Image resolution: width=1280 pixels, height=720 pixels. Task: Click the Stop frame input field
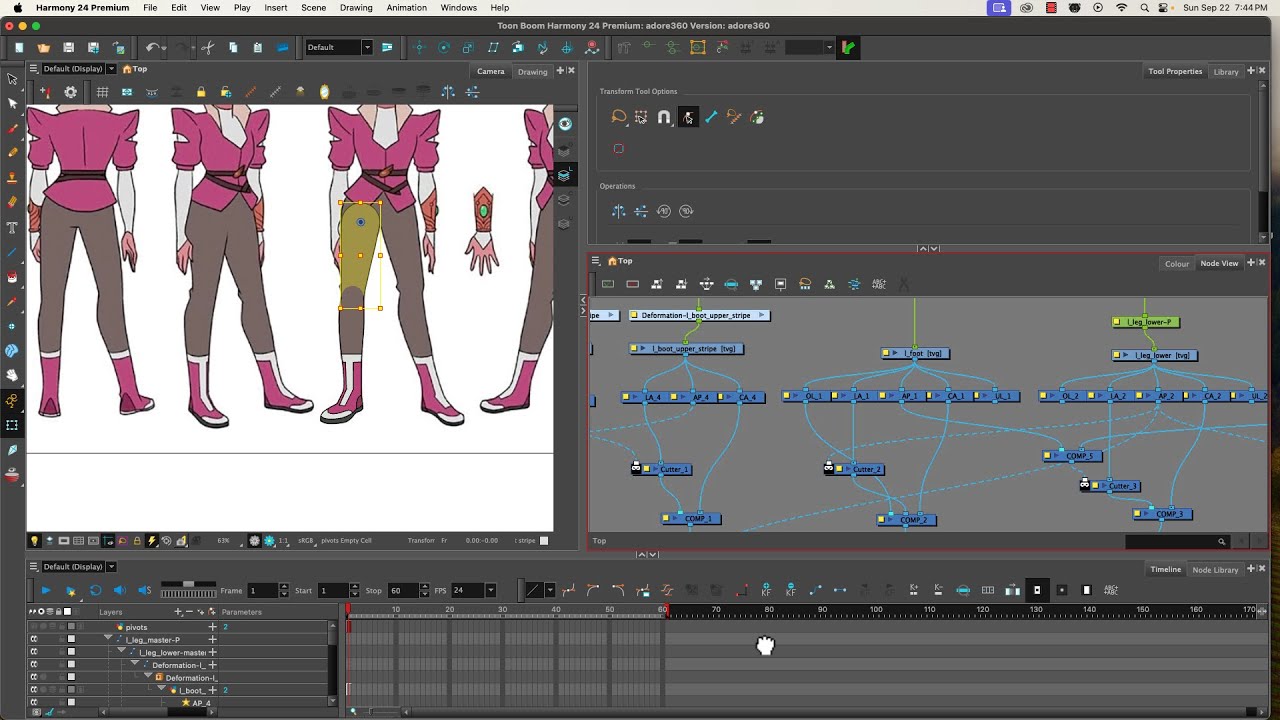pos(402,591)
